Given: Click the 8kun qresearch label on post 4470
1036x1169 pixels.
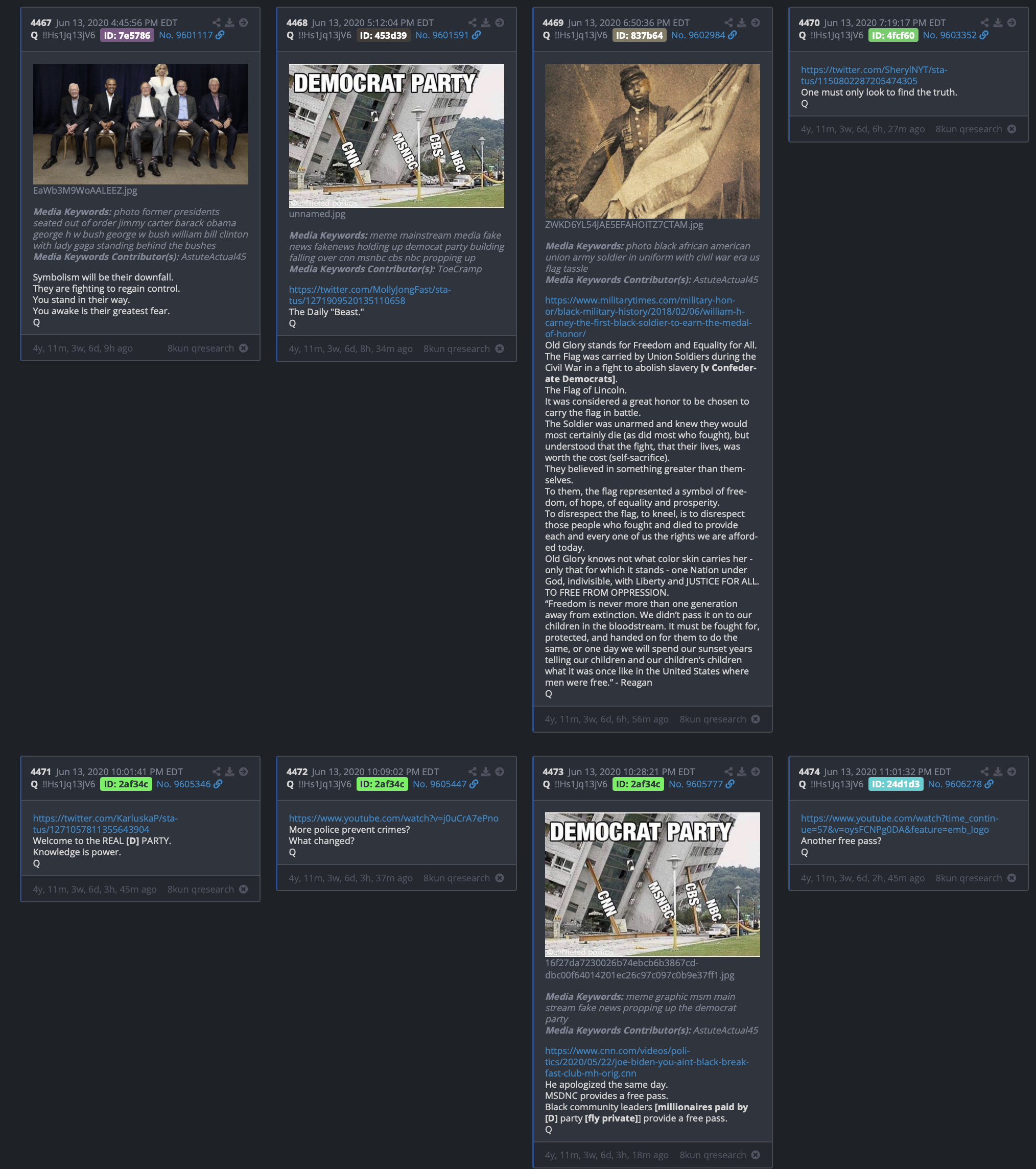Looking at the screenshot, I should [969, 129].
